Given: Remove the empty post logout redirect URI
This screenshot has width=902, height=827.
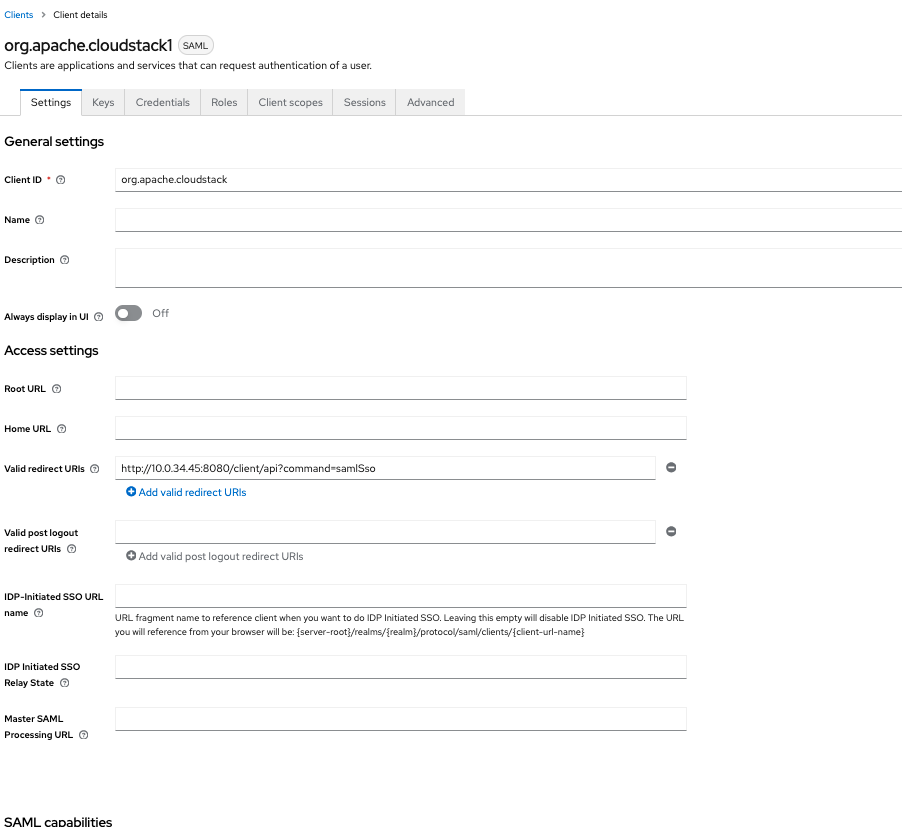Looking at the screenshot, I should (x=671, y=532).
